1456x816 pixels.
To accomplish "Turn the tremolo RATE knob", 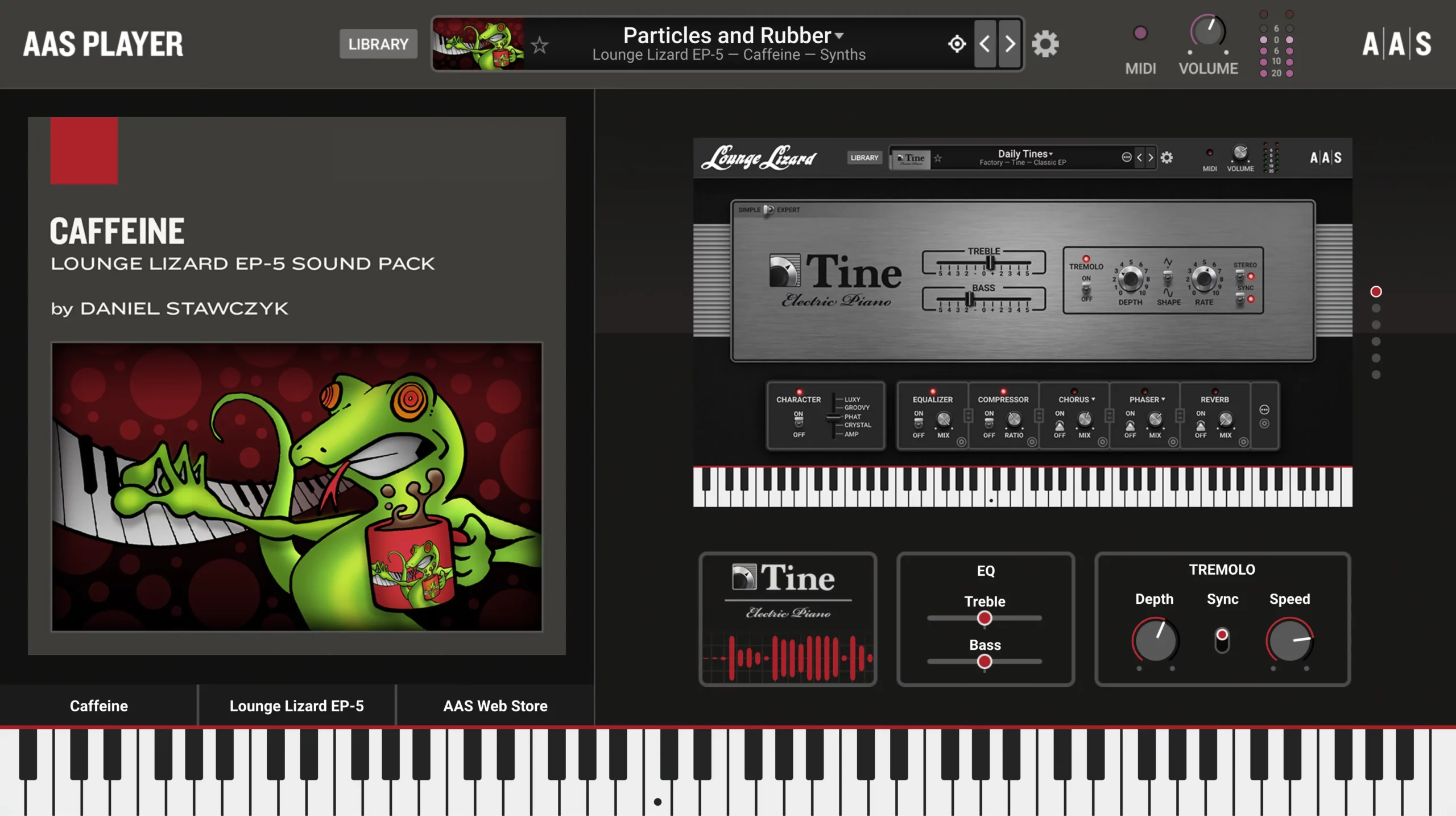I will click(x=1203, y=279).
